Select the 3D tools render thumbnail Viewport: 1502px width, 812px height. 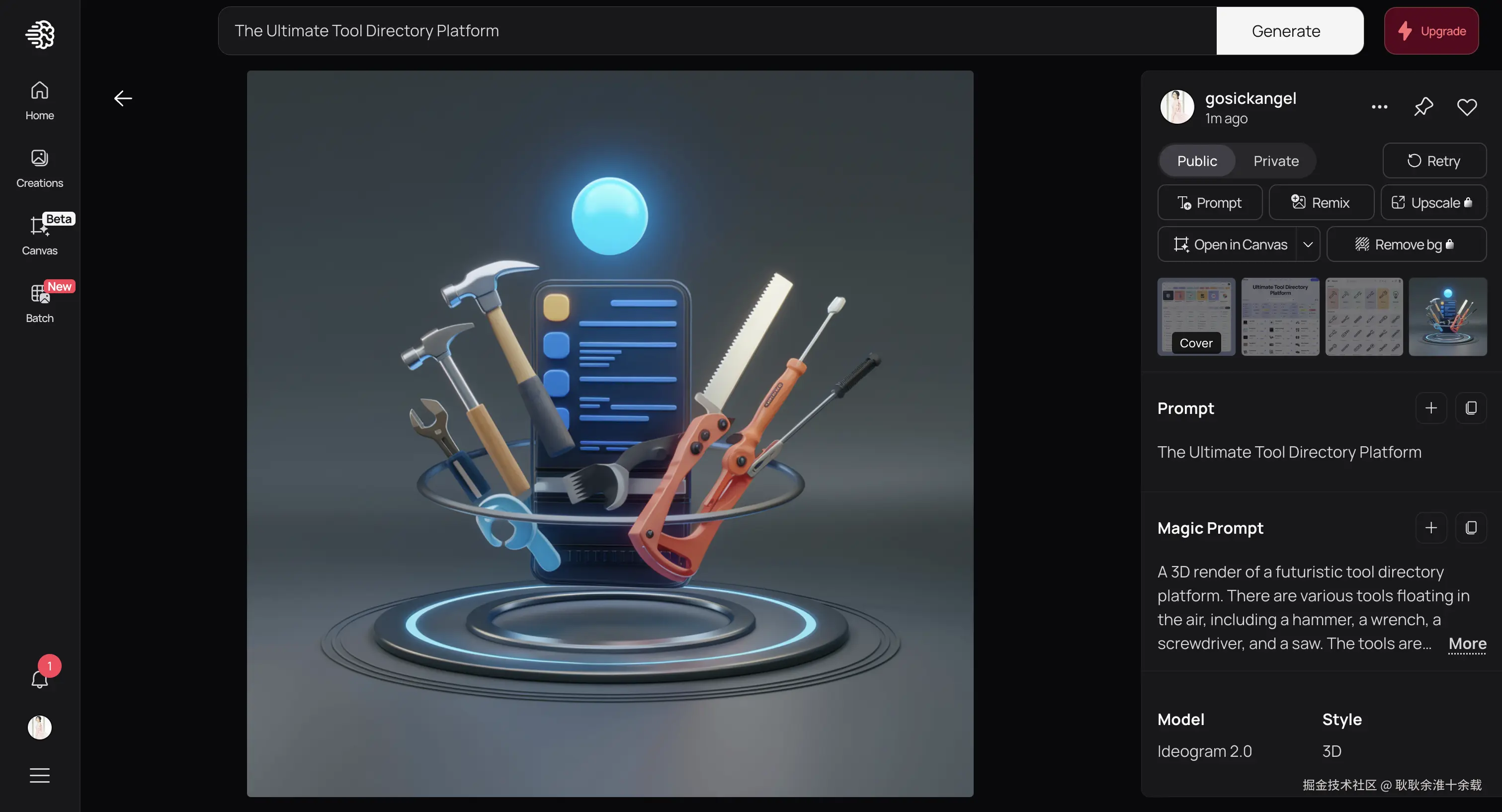[1447, 317]
